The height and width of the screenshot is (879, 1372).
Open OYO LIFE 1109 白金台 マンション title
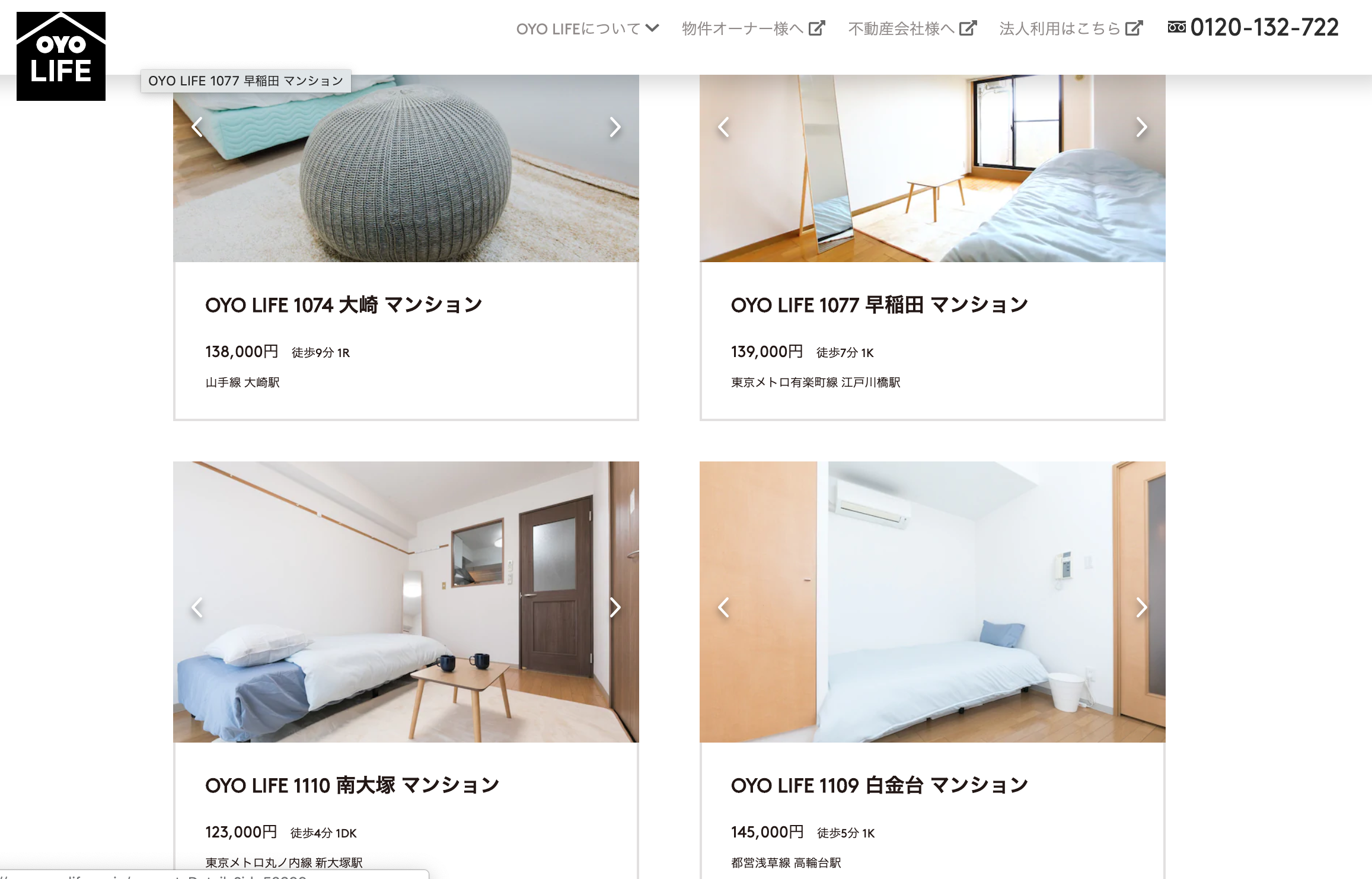[x=879, y=785]
